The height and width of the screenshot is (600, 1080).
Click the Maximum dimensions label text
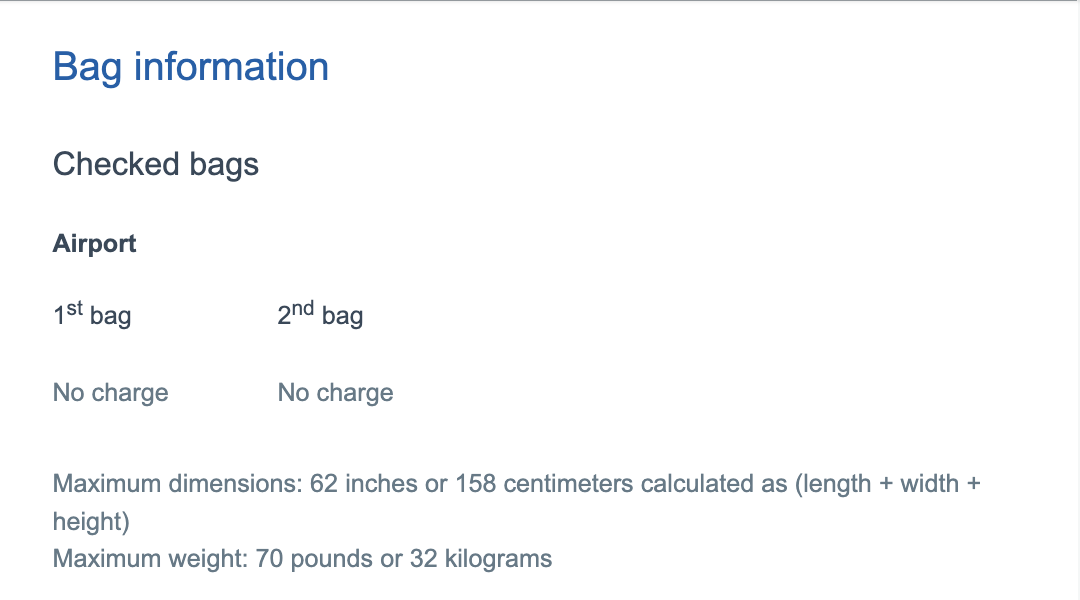click(177, 484)
